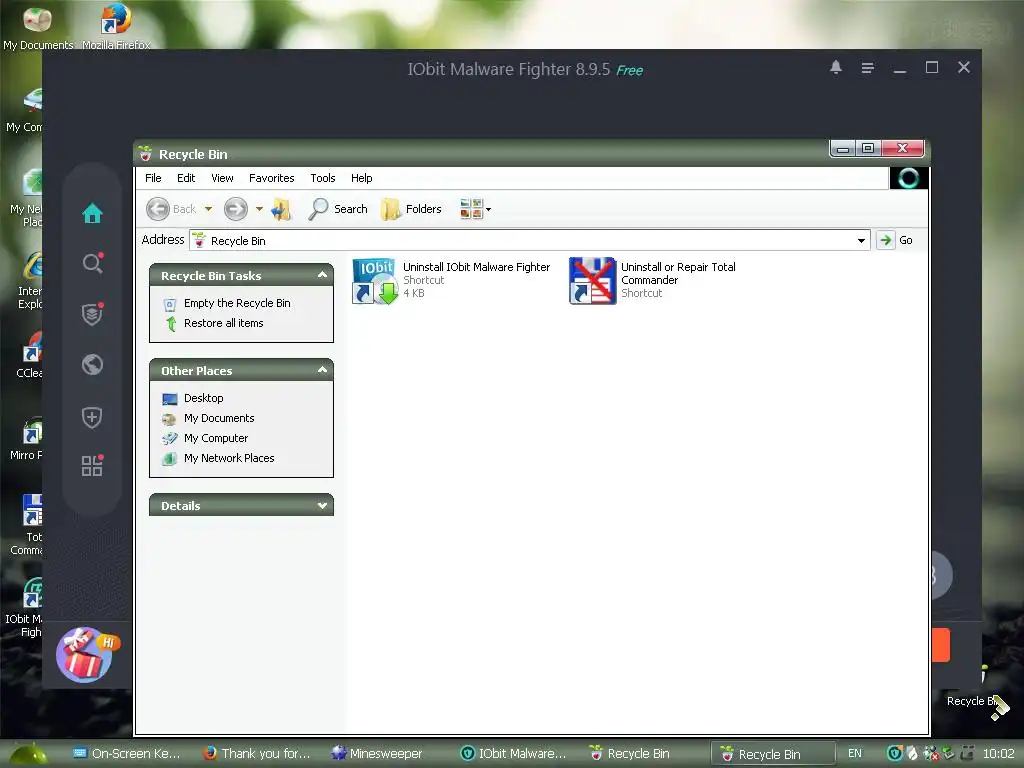Open the Back history dropdown arrow
Viewport: 1024px width, 768px height.
pos(208,209)
